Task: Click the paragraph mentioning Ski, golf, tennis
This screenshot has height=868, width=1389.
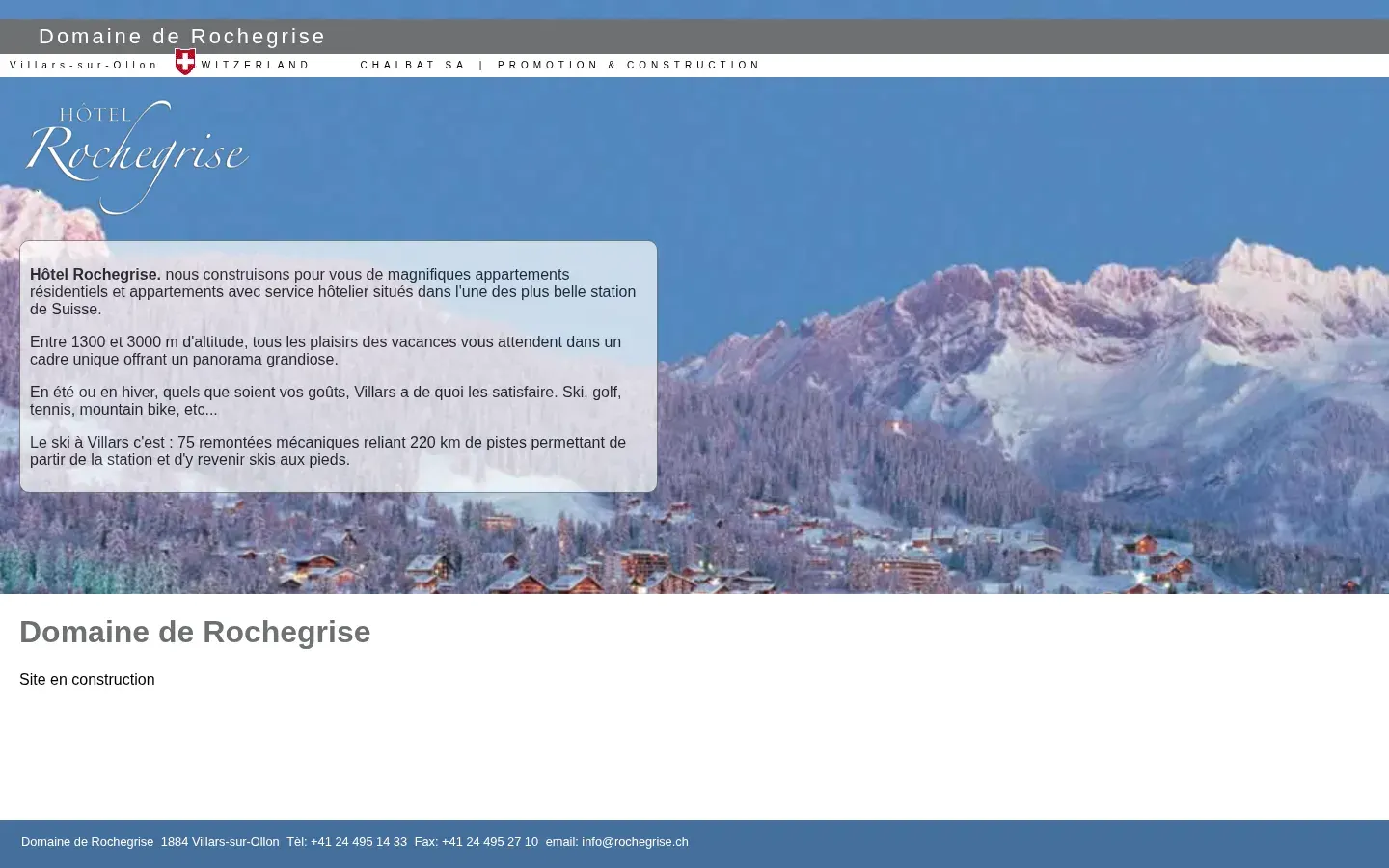Action: pyautogui.click(x=326, y=401)
